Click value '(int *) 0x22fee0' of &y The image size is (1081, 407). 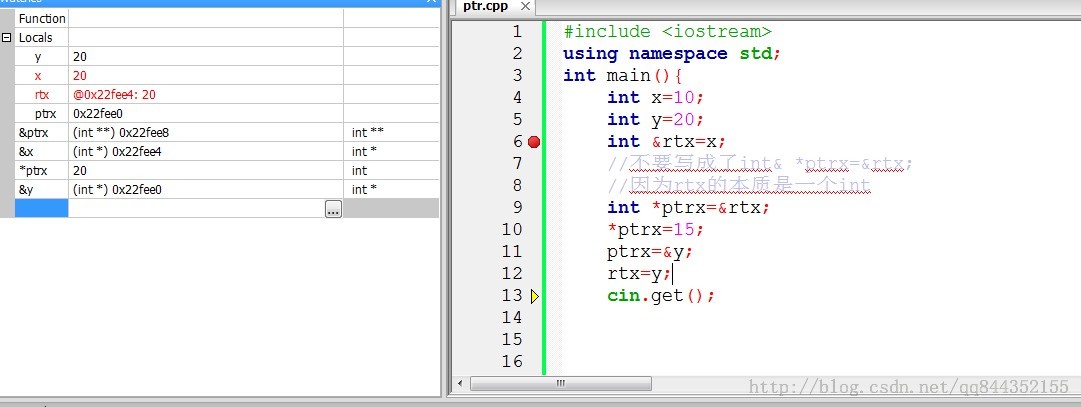click(117, 189)
